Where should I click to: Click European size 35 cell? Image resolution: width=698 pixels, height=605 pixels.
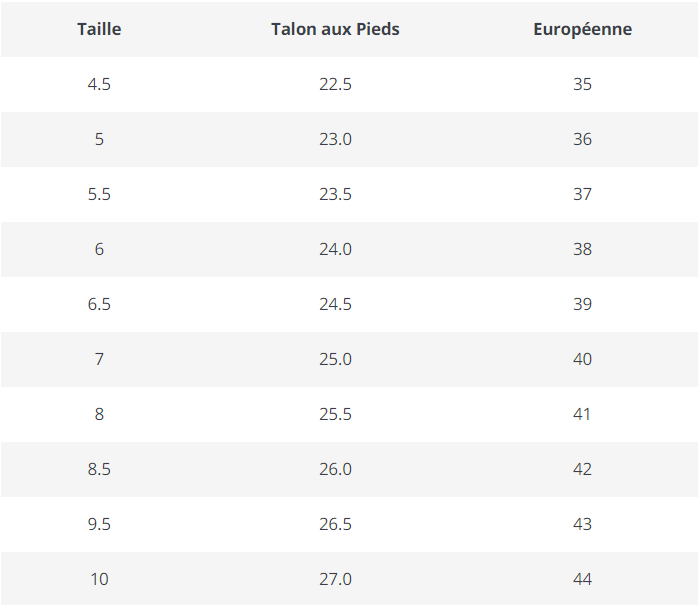[x=582, y=84]
